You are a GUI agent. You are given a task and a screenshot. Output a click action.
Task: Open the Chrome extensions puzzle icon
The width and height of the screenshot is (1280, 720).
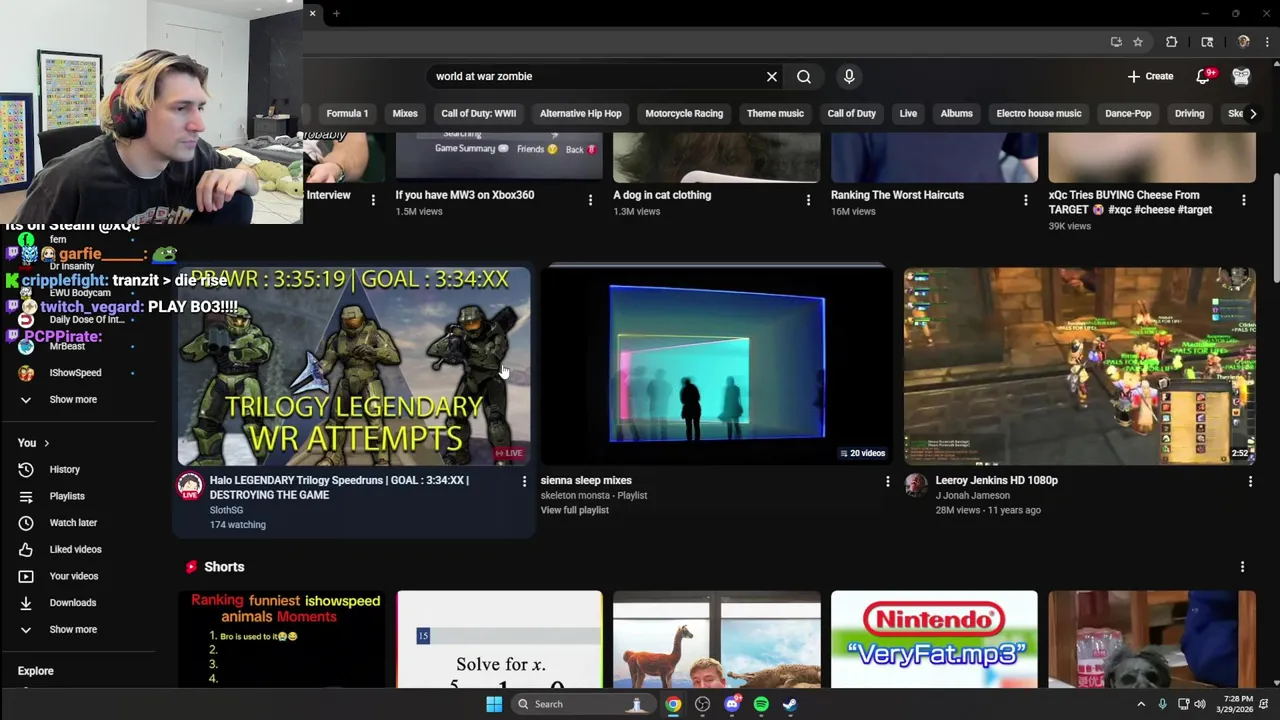point(1172,42)
